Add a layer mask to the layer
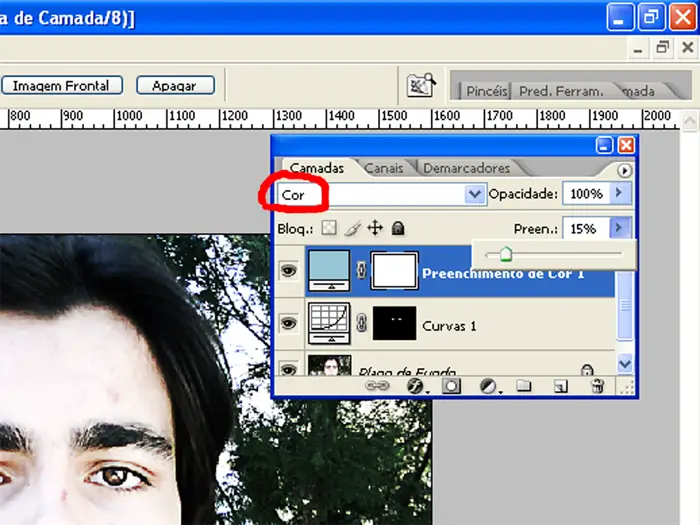700x525 pixels. pos(451,385)
